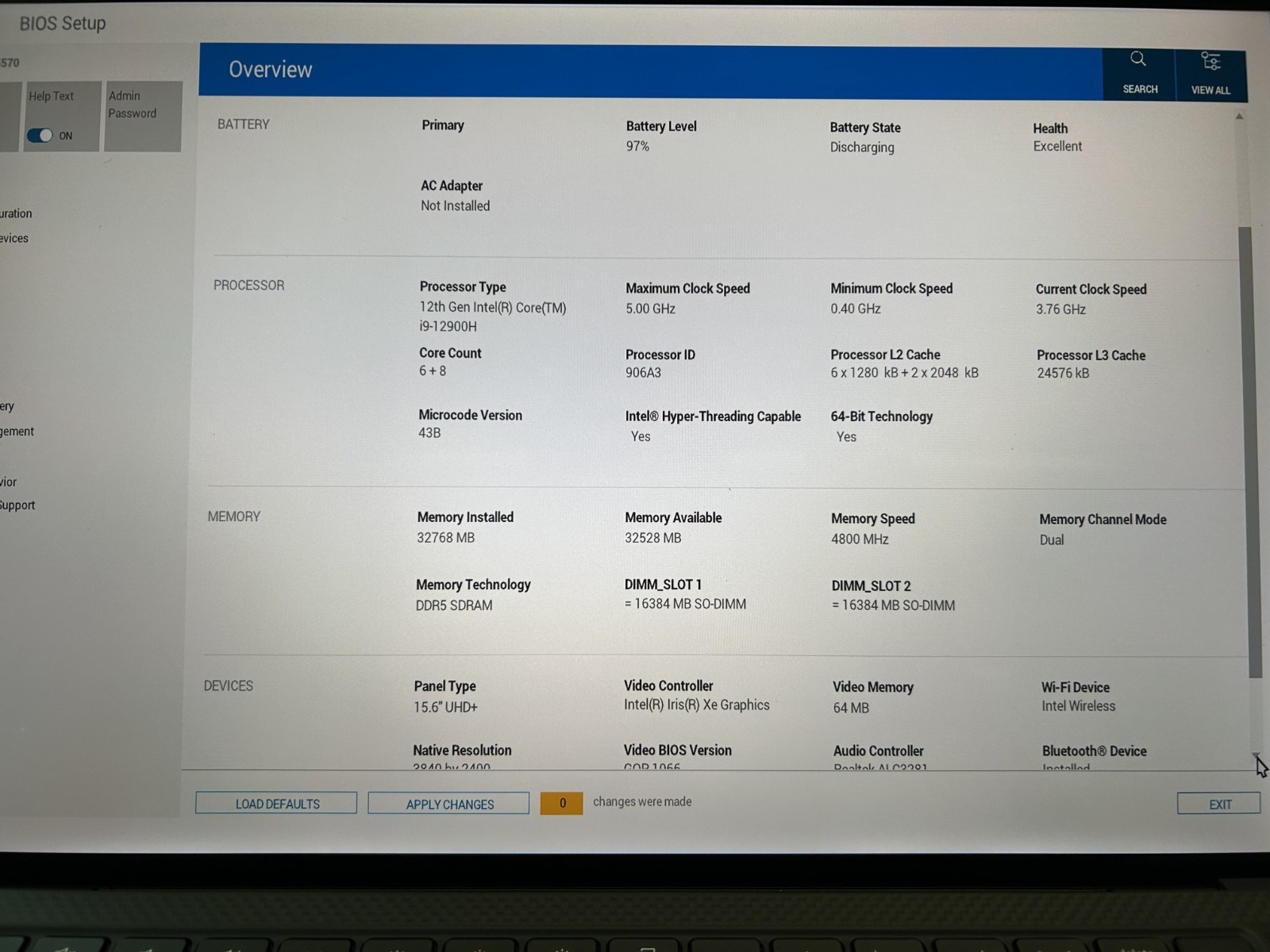This screenshot has height=952, width=1270.
Task: Click the Panel Type 15.6" UHD+ value
Action: [445, 708]
